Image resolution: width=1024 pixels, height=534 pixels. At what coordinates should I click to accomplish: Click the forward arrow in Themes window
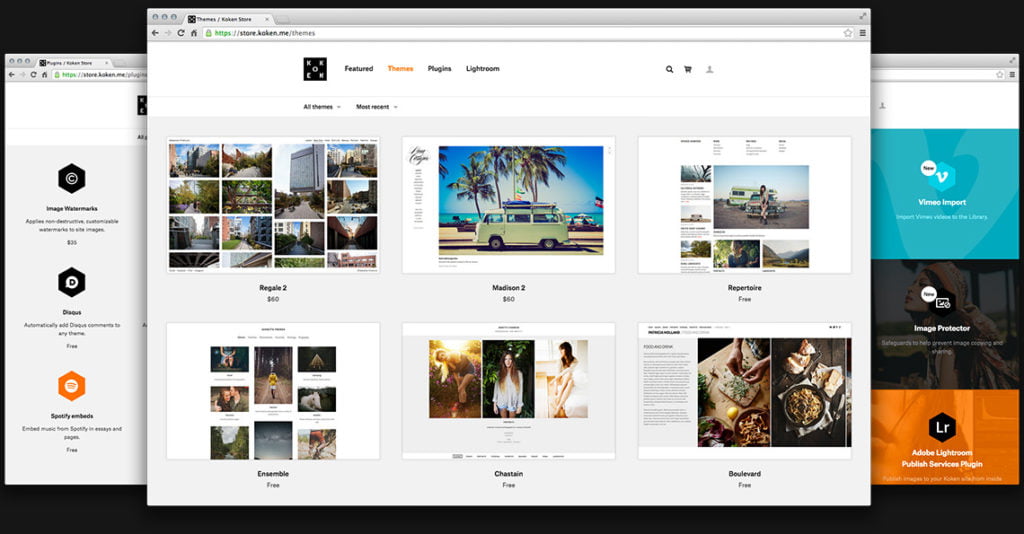tap(168, 33)
